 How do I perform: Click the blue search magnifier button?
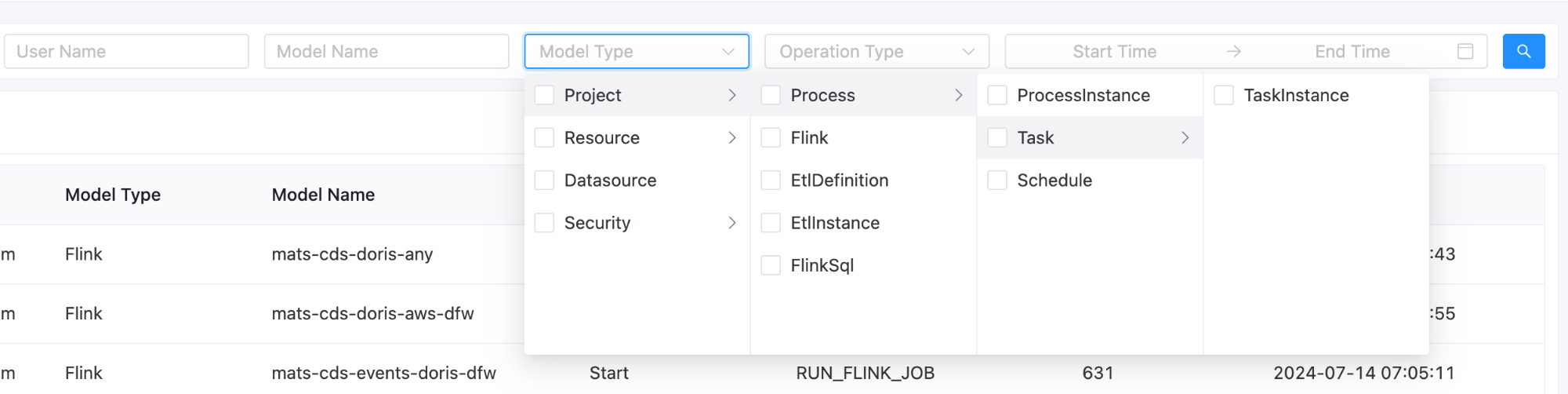1523,51
